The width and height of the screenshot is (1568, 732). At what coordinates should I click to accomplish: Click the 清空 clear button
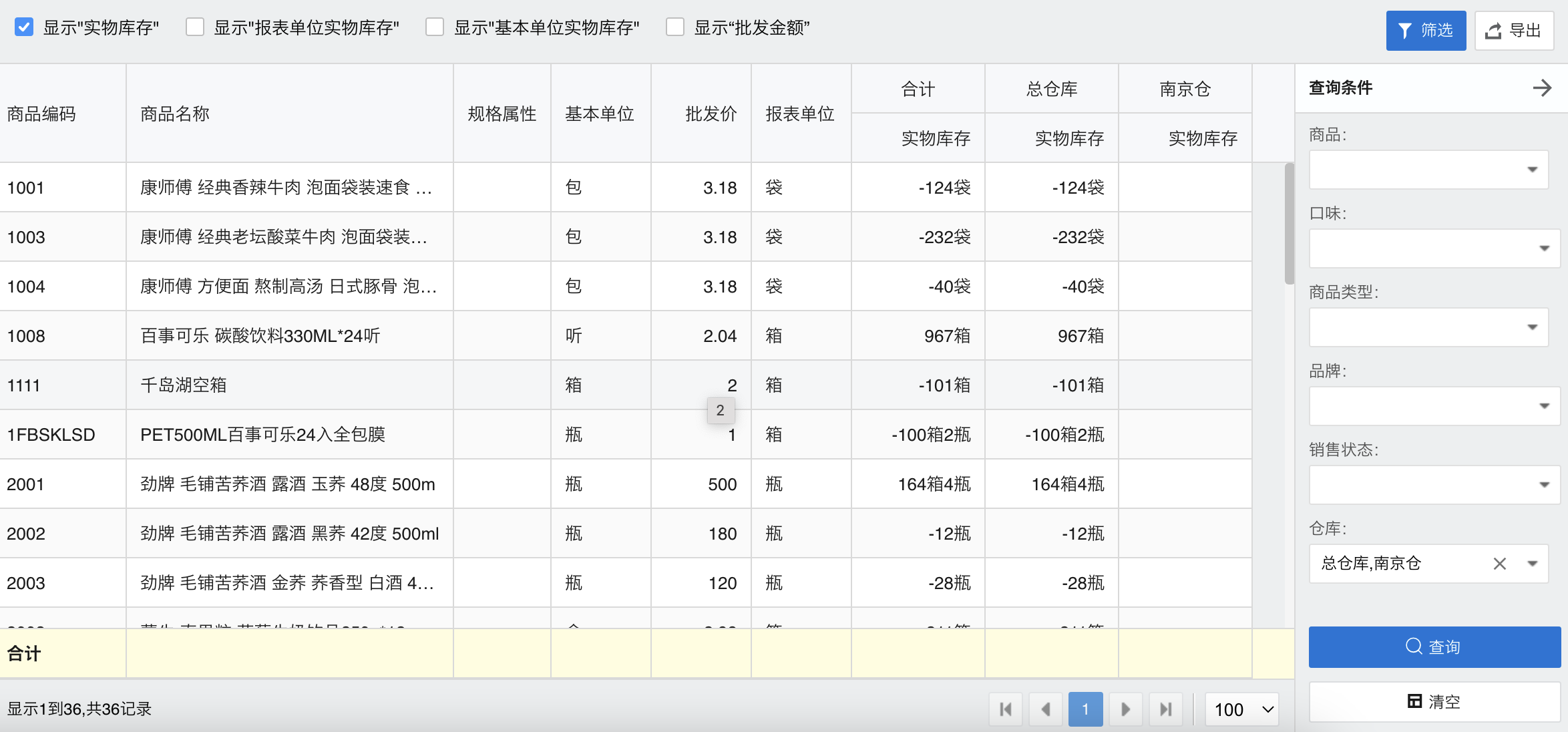[x=1434, y=701]
